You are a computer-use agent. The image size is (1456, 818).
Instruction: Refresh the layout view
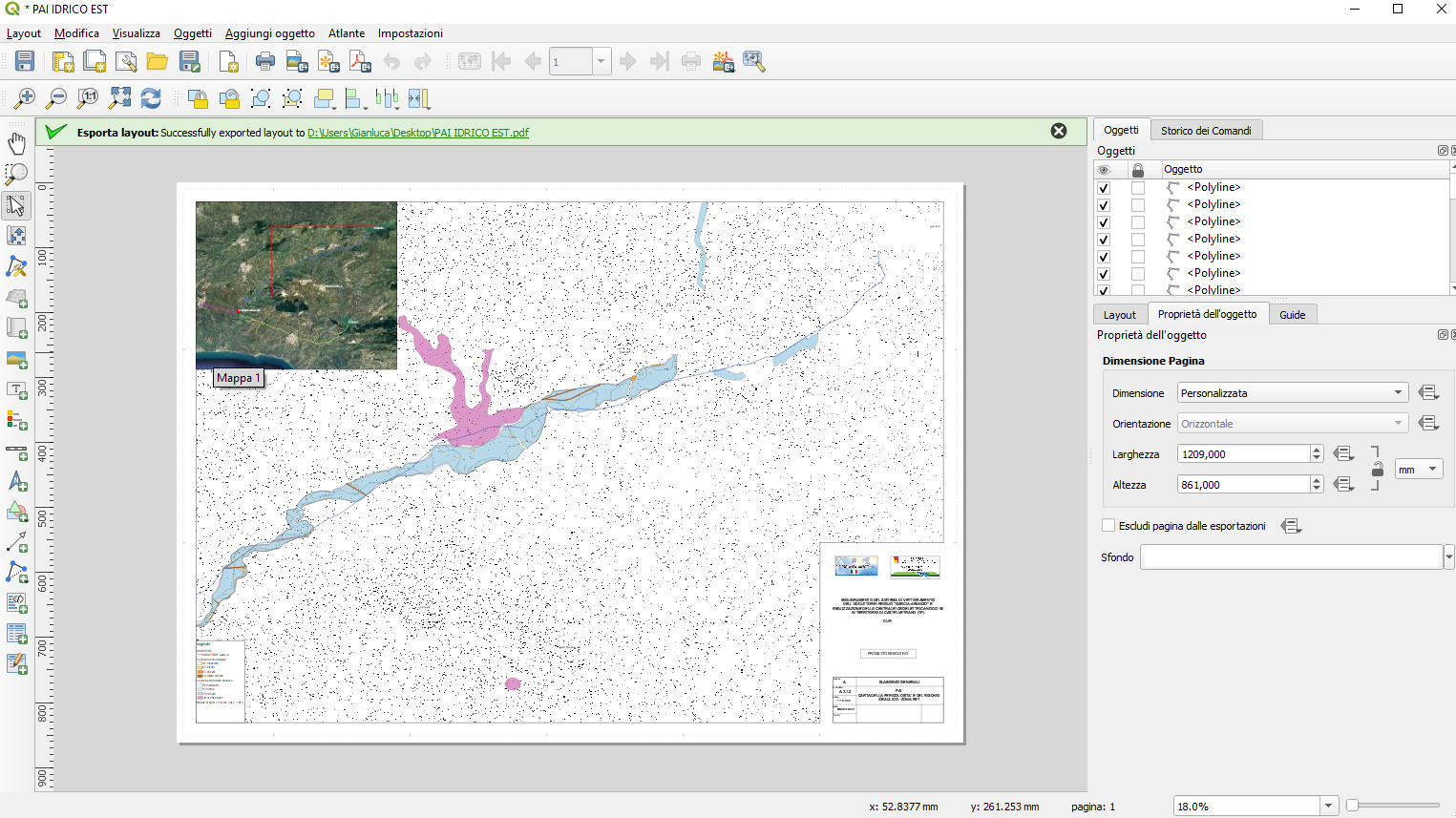point(152,98)
